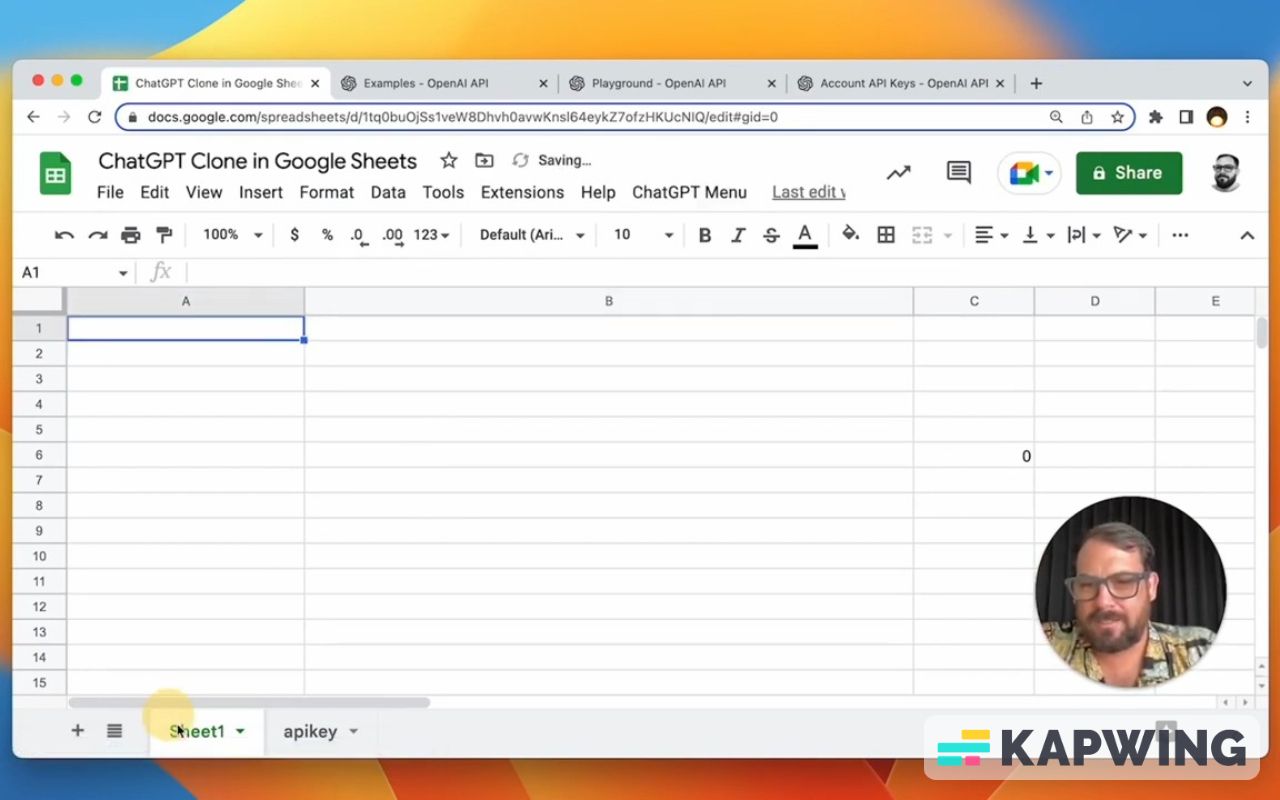Open the Last edit history link

point(808,192)
